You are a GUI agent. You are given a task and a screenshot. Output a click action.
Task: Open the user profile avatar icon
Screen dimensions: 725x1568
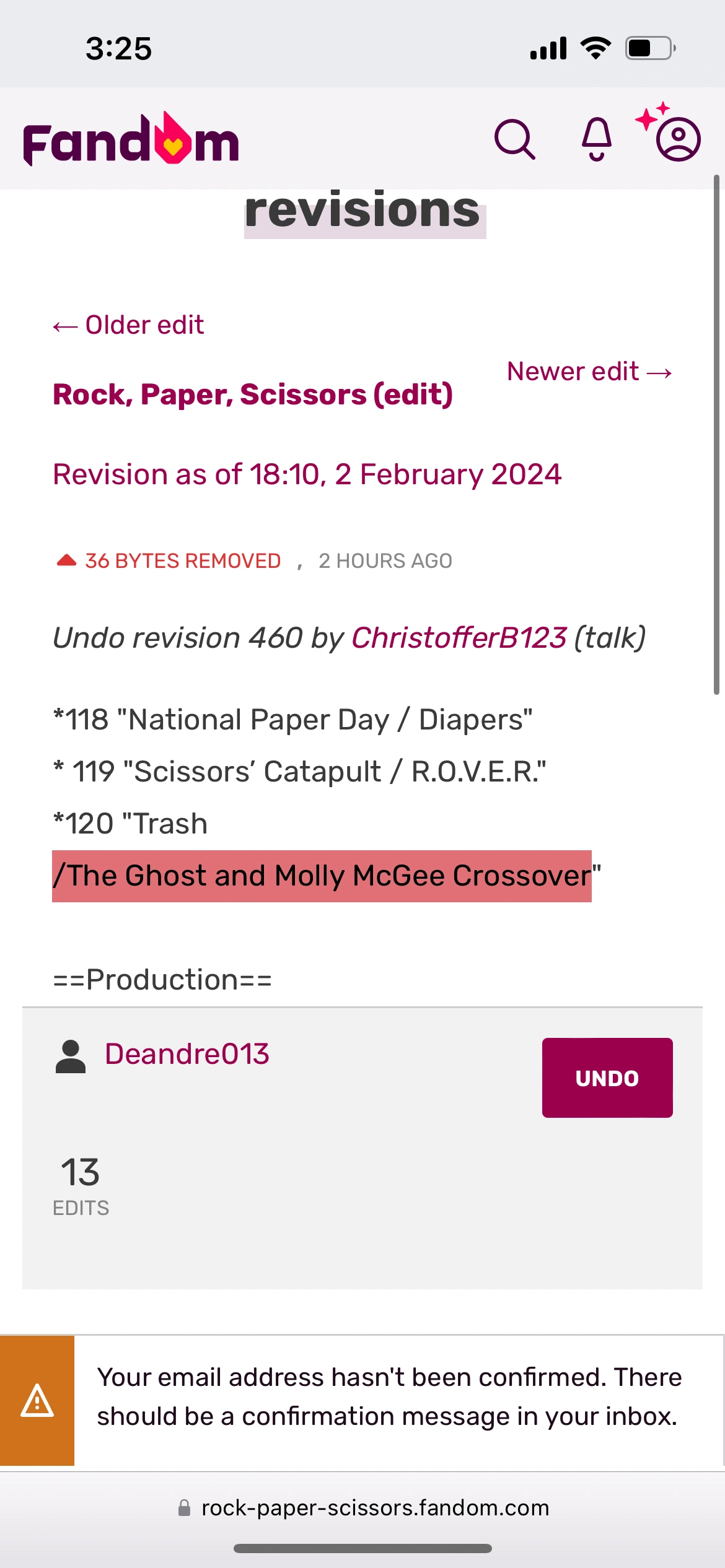pos(678,139)
